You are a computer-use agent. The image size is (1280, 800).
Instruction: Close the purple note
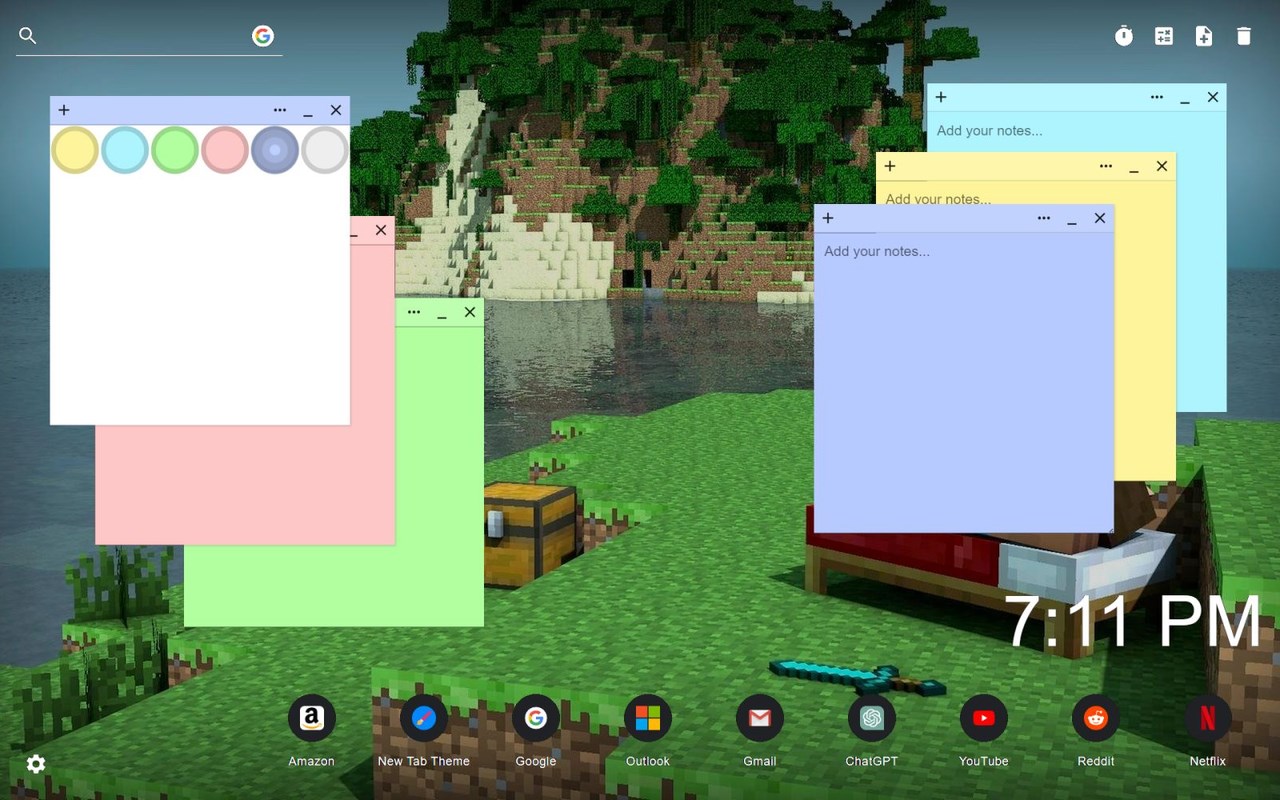click(1100, 218)
